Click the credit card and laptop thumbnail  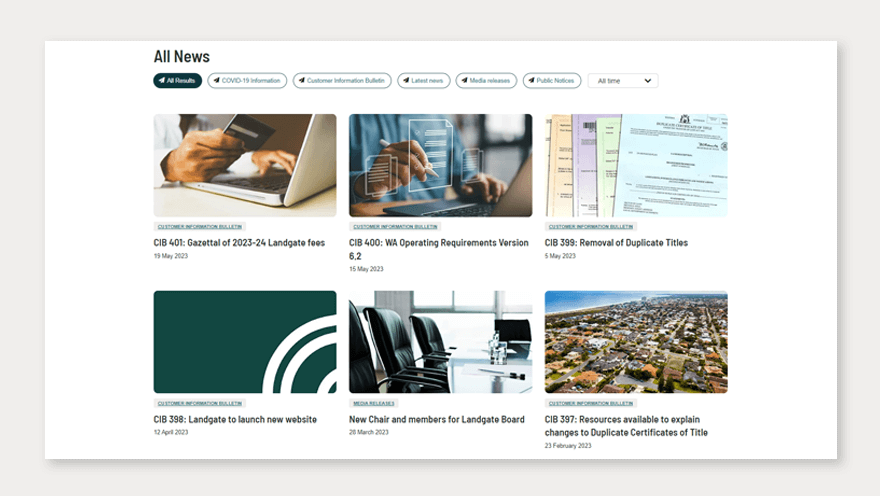click(x=245, y=165)
